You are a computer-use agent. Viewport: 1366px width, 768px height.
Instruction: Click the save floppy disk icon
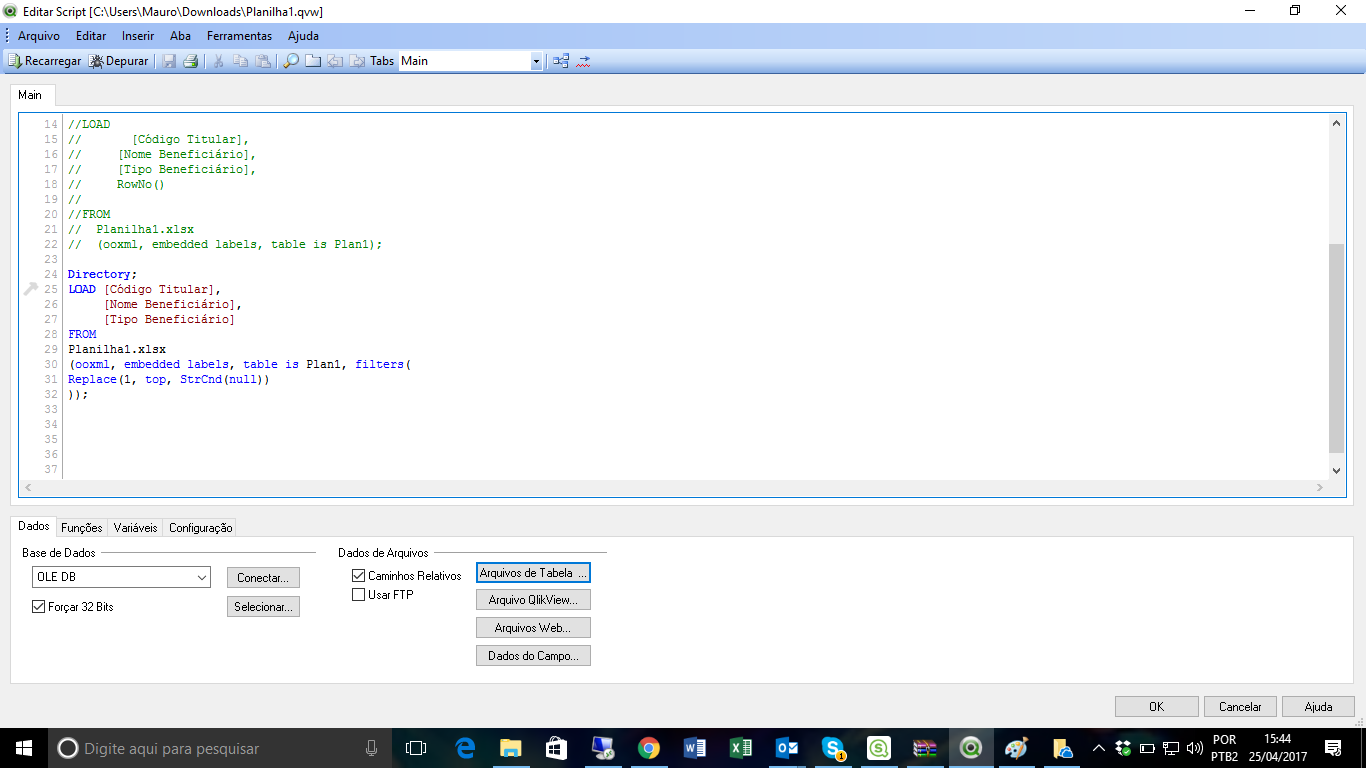[169, 61]
